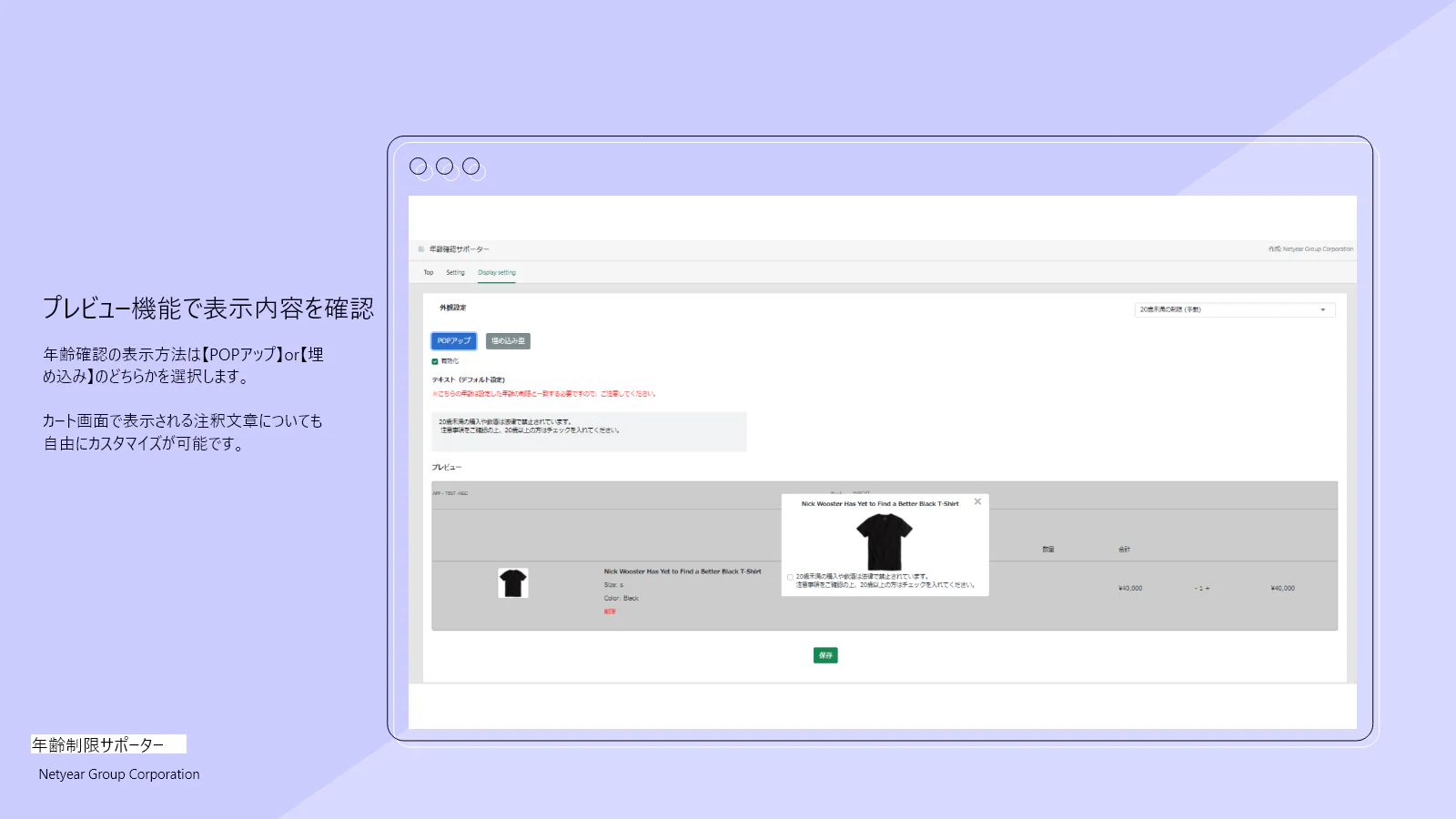Open the 20歳未満 age restriction dropdown
Image resolution: width=1456 pixels, height=819 pixels.
pos(1235,309)
